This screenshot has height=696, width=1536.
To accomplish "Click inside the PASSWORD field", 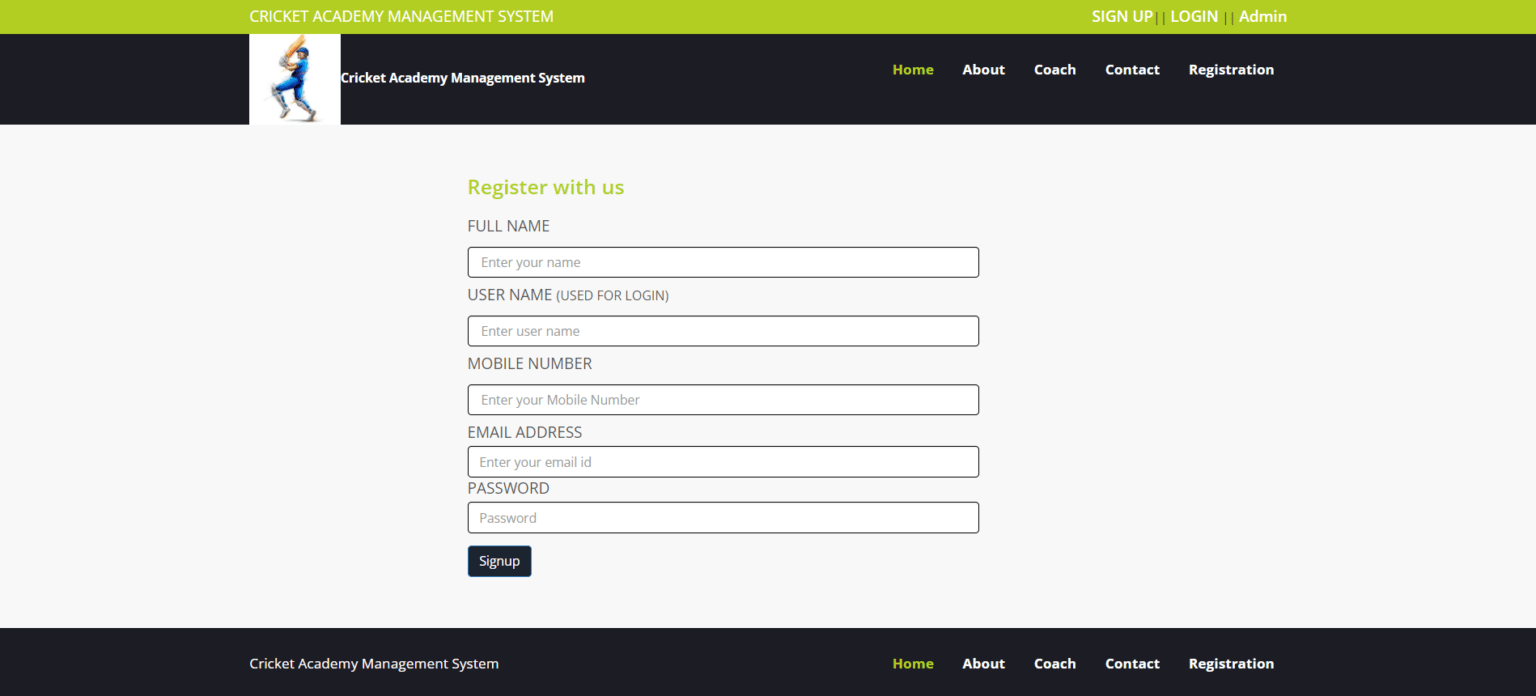I will click(723, 517).
